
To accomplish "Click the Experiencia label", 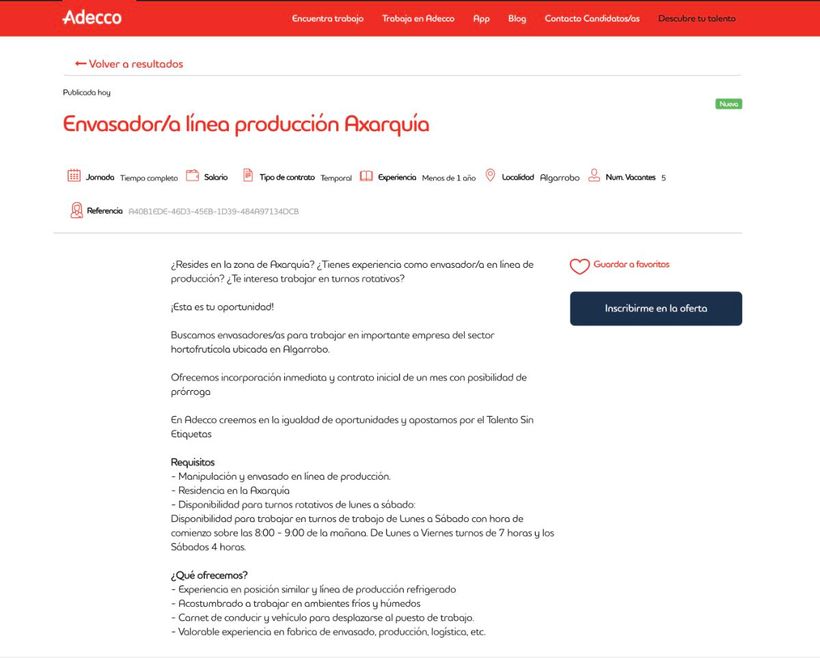I will [397, 177].
